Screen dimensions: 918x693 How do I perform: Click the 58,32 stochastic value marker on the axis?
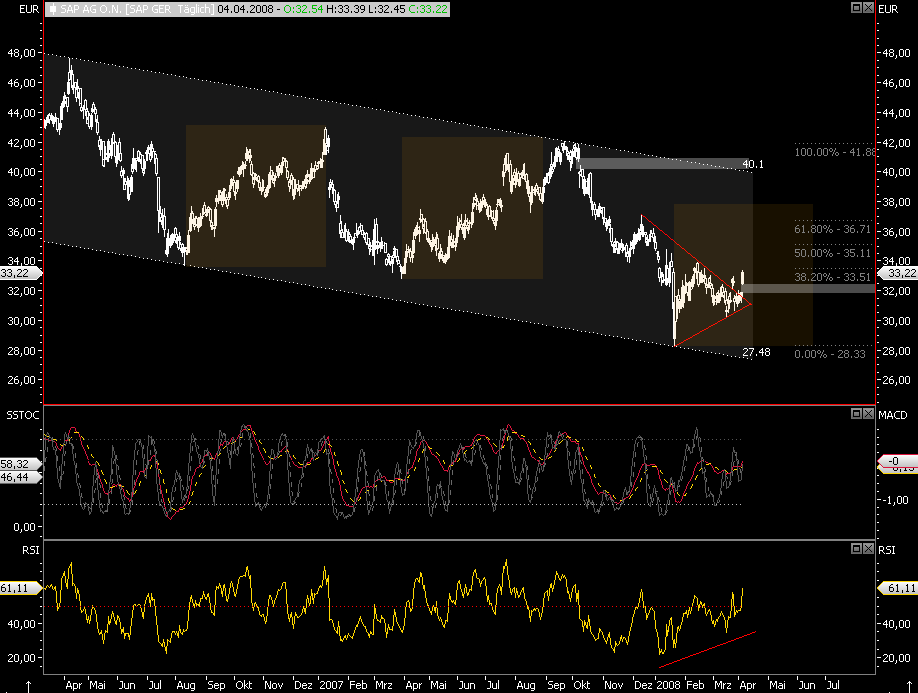20,463
